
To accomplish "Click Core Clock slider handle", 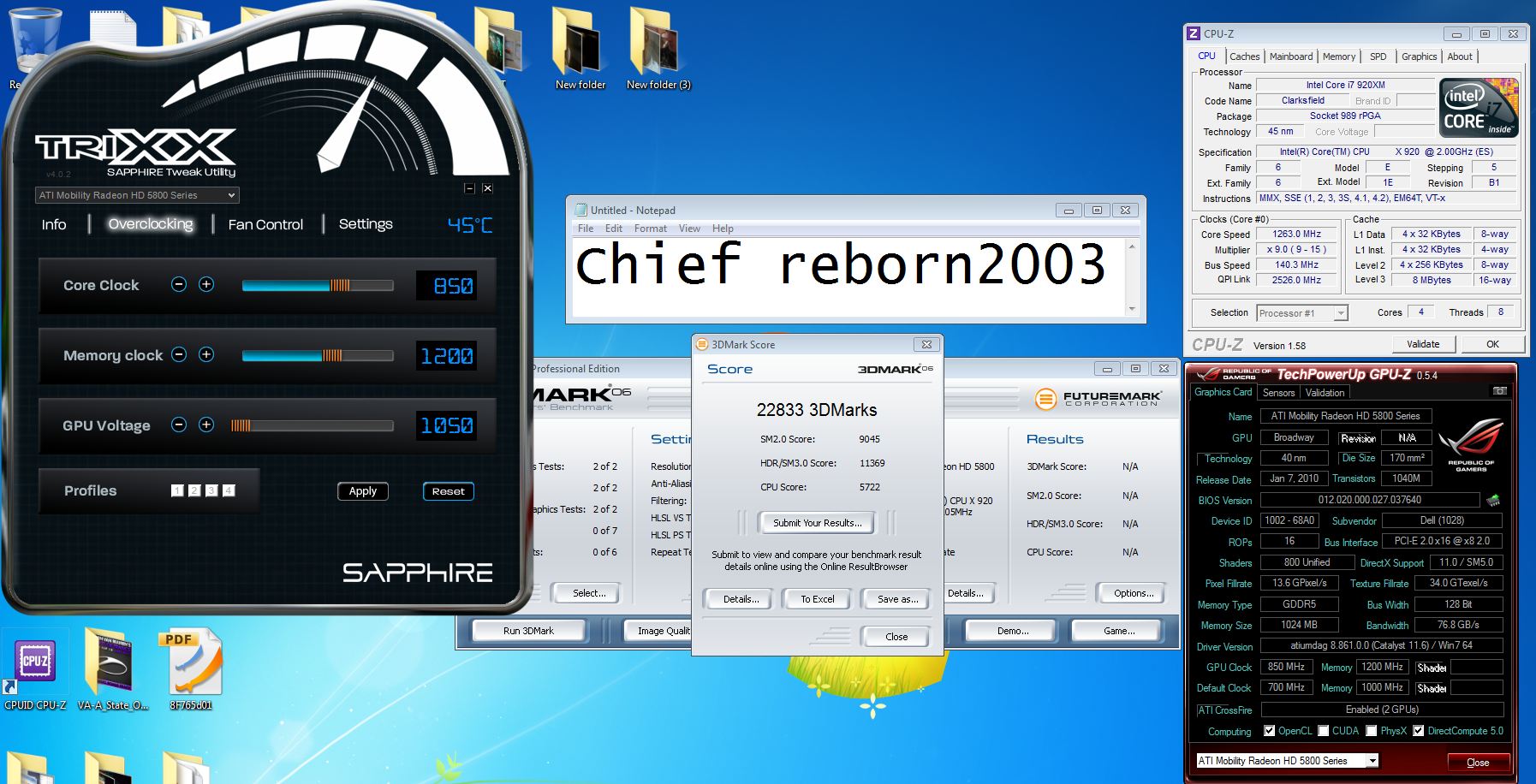I will coord(340,285).
